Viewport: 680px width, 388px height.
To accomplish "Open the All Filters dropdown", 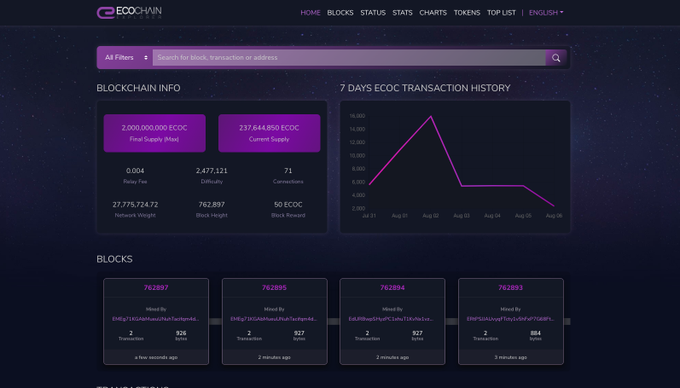I will pyautogui.click(x=126, y=58).
